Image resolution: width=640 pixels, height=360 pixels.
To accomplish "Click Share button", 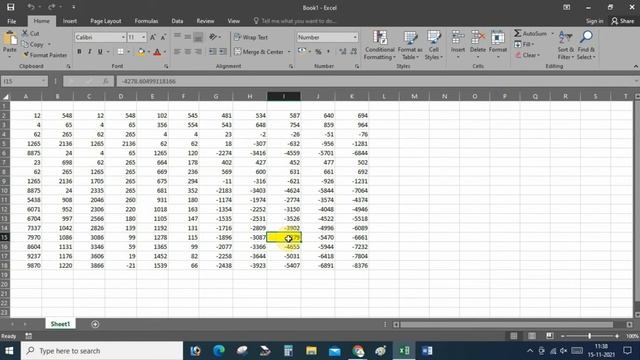I will coord(622,21).
